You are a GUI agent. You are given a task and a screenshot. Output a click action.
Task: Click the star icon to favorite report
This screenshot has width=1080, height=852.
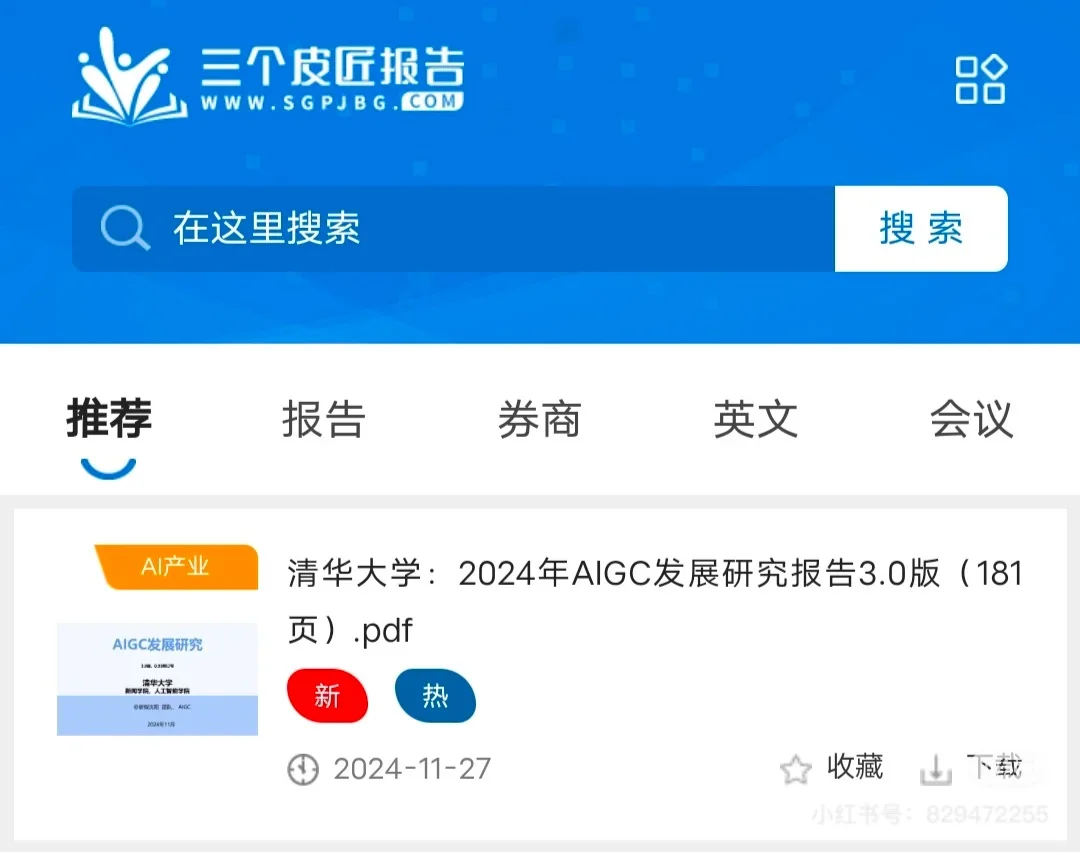click(x=796, y=769)
